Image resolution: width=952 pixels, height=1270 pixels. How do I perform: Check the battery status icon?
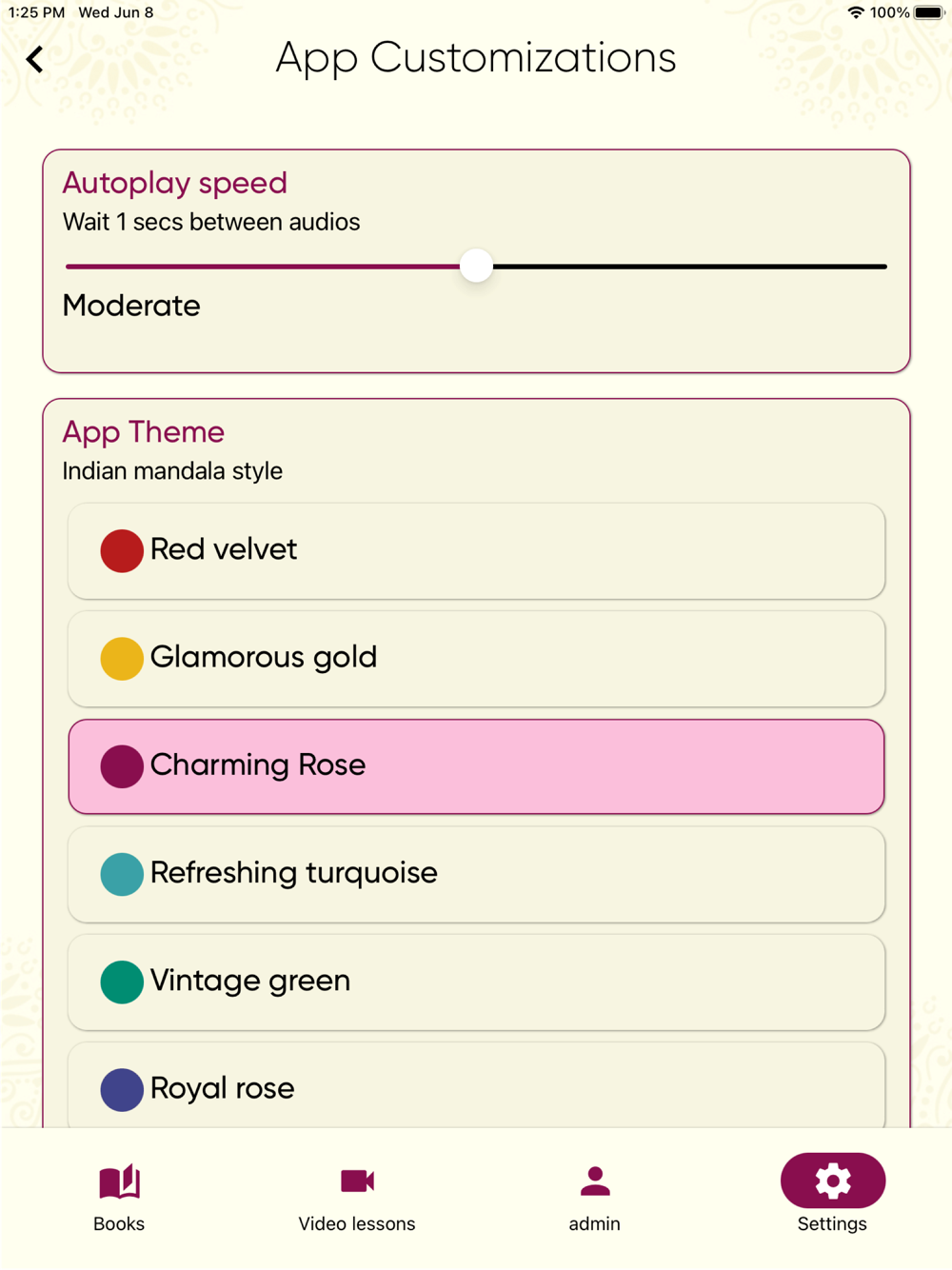tap(928, 12)
